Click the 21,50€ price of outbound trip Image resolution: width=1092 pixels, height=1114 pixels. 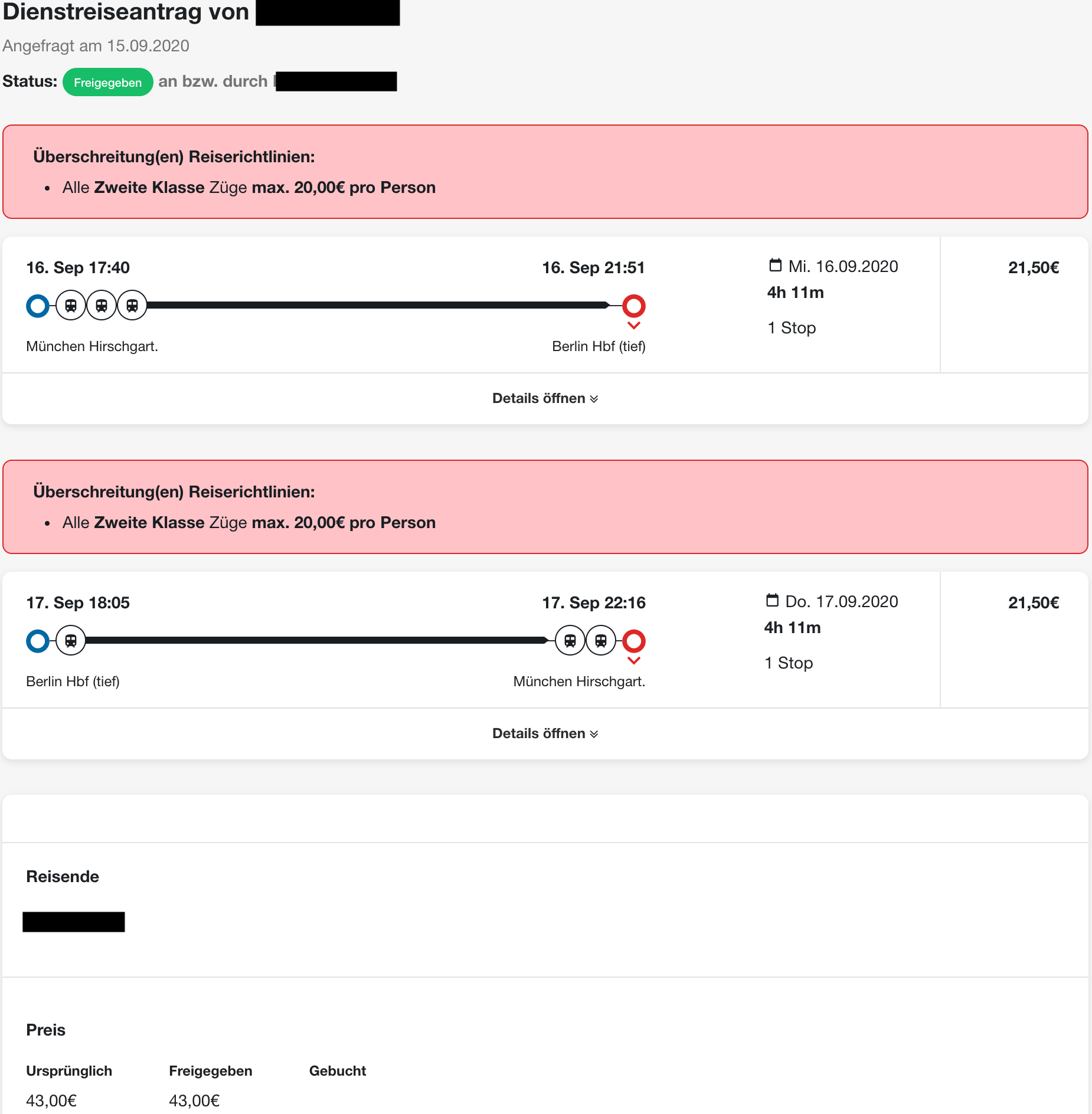[x=1034, y=268]
